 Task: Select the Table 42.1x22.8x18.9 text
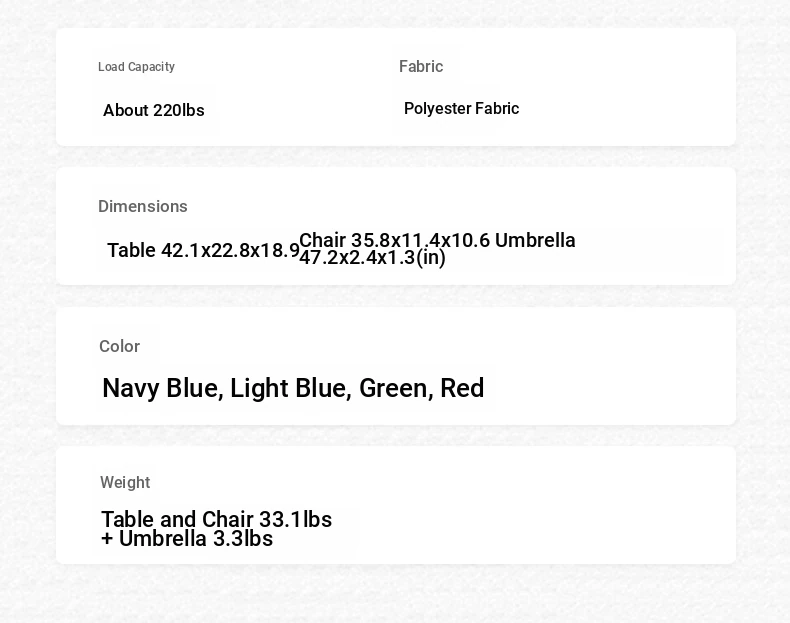pos(204,250)
